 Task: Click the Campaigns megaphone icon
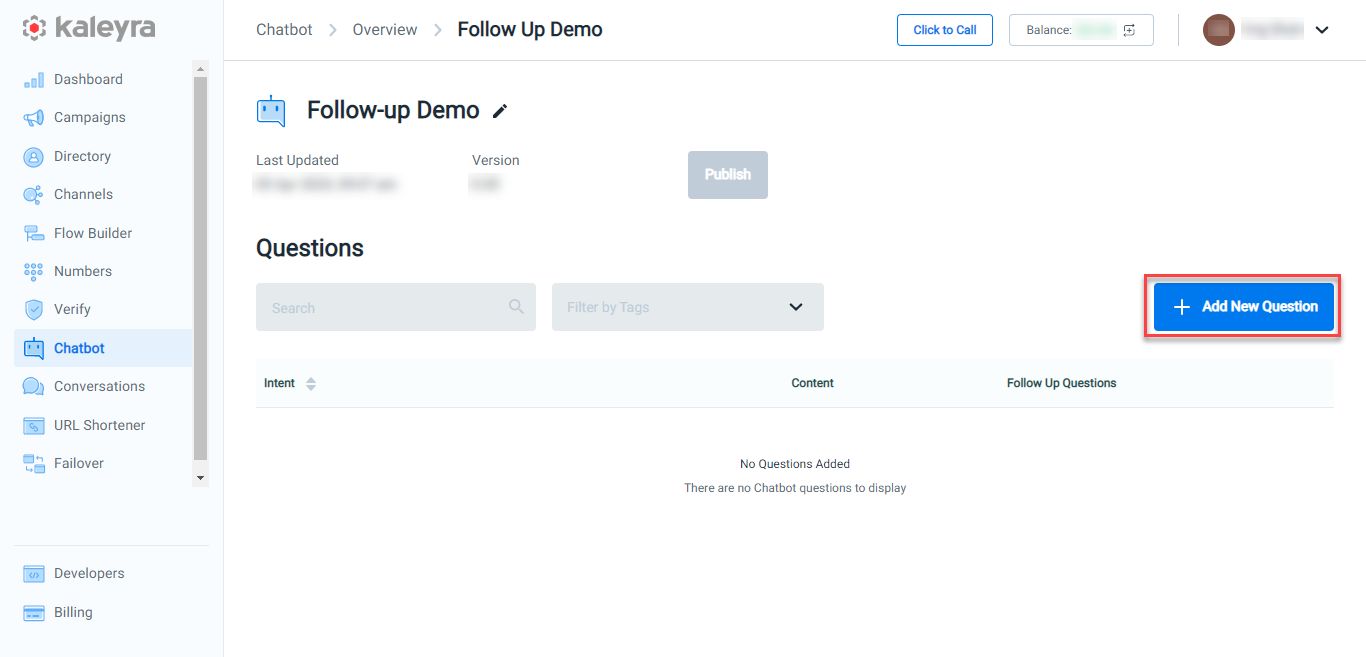point(34,118)
